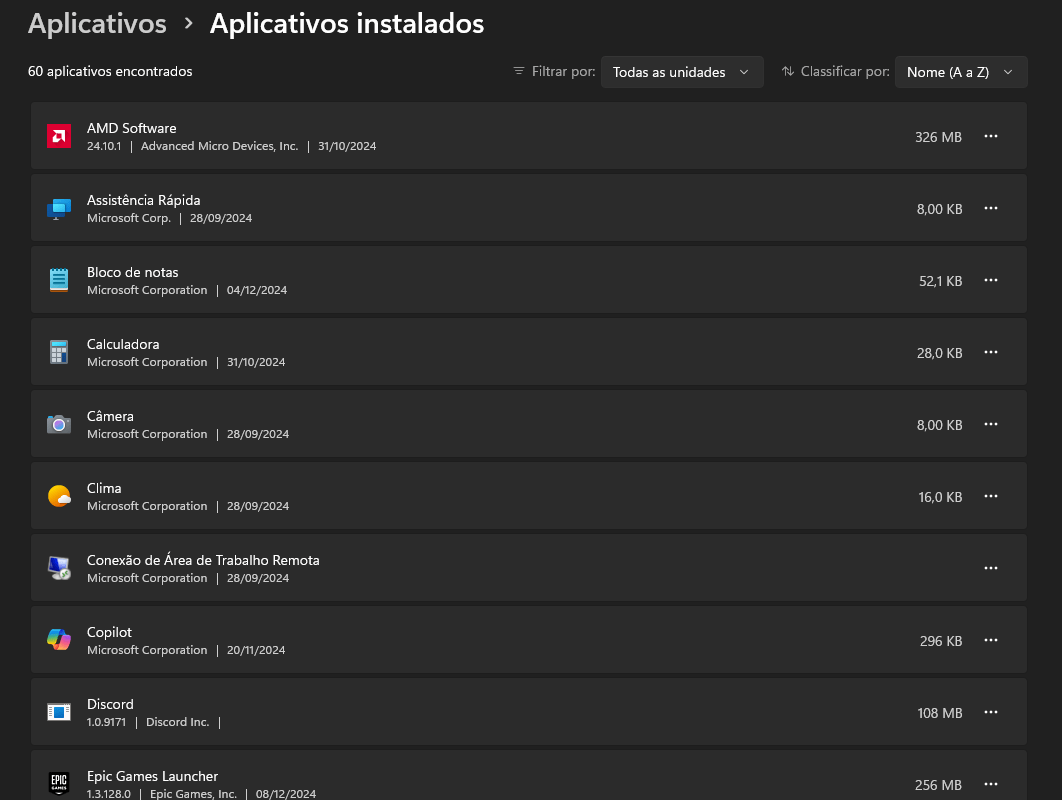
Task: Click the Copilot app icon
Action: point(59,640)
